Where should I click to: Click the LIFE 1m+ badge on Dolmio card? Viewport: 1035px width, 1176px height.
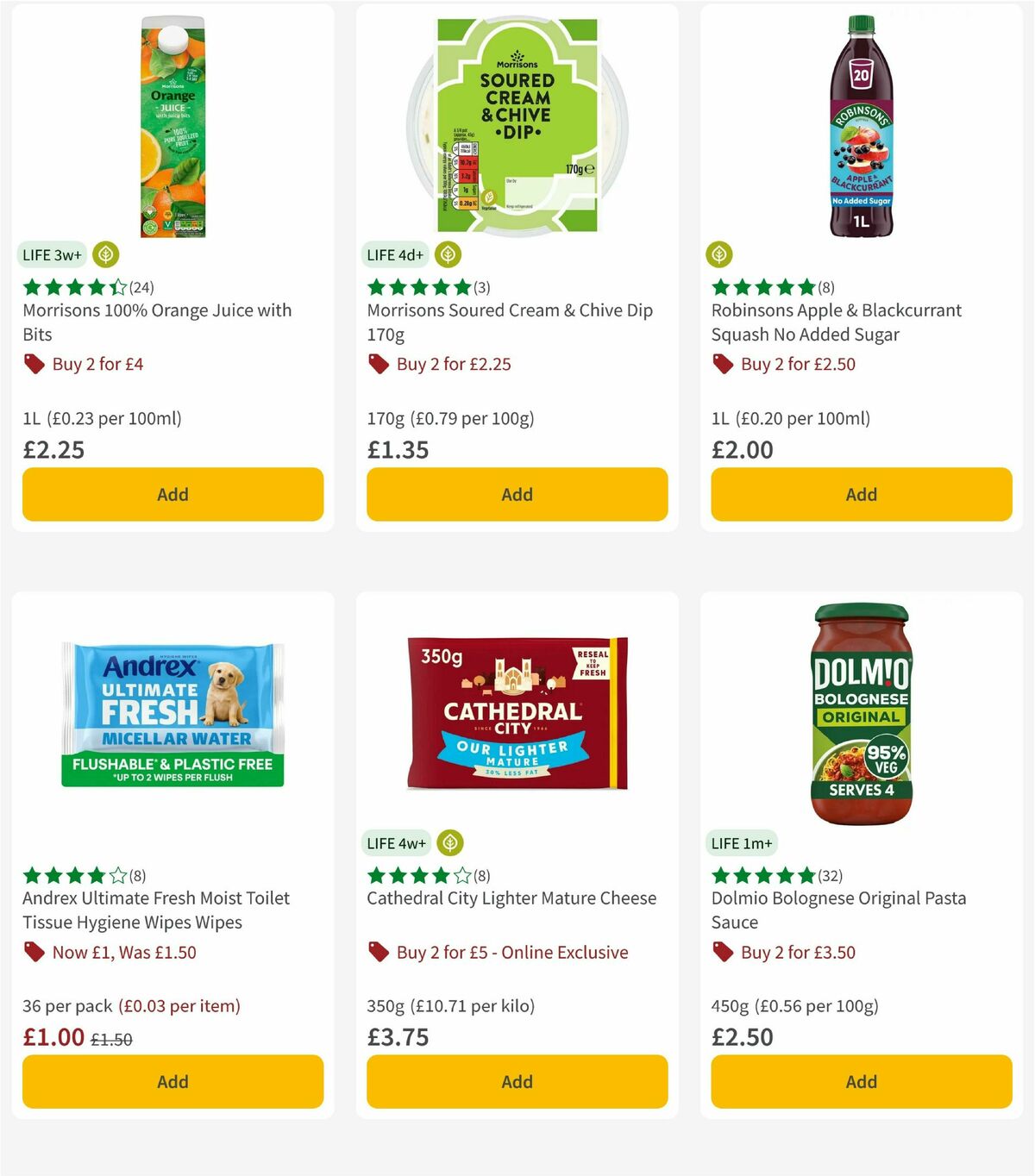[743, 842]
